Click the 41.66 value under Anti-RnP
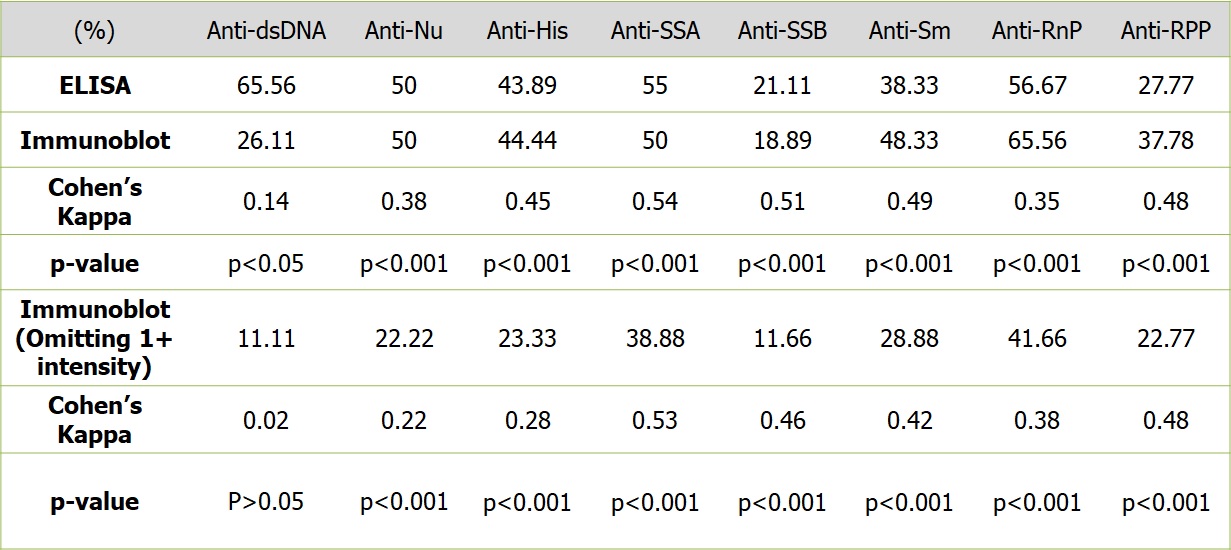Image resolution: width=1231 pixels, height=550 pixels. tap(1034, 339)
